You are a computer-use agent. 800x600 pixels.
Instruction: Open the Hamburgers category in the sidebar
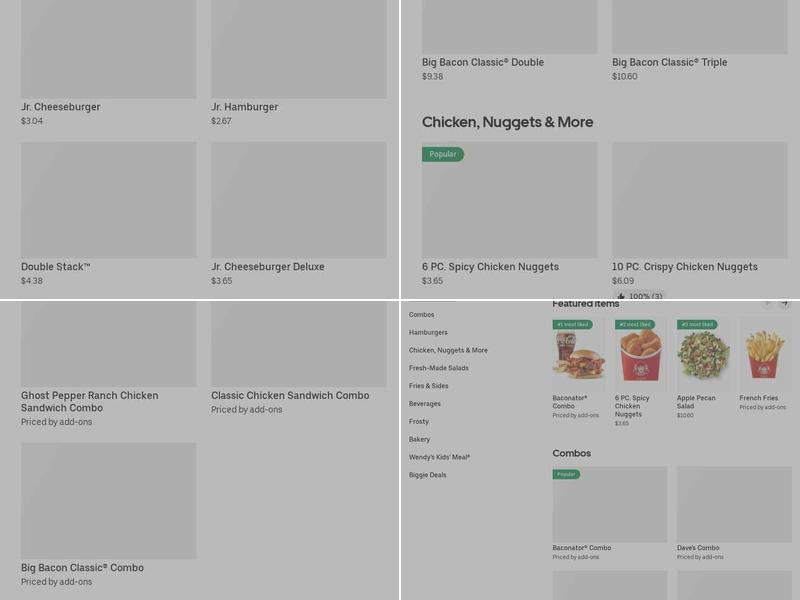coord(428,333)
